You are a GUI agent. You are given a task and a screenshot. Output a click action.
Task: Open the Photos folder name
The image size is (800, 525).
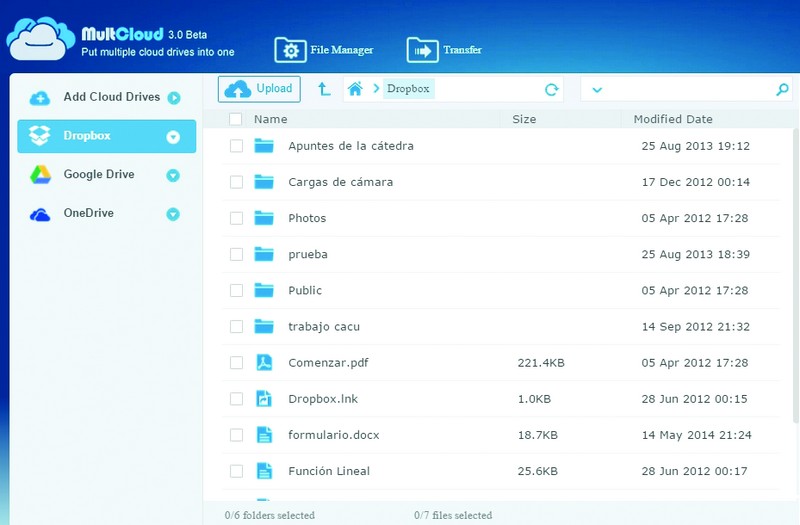click(307, 218)
